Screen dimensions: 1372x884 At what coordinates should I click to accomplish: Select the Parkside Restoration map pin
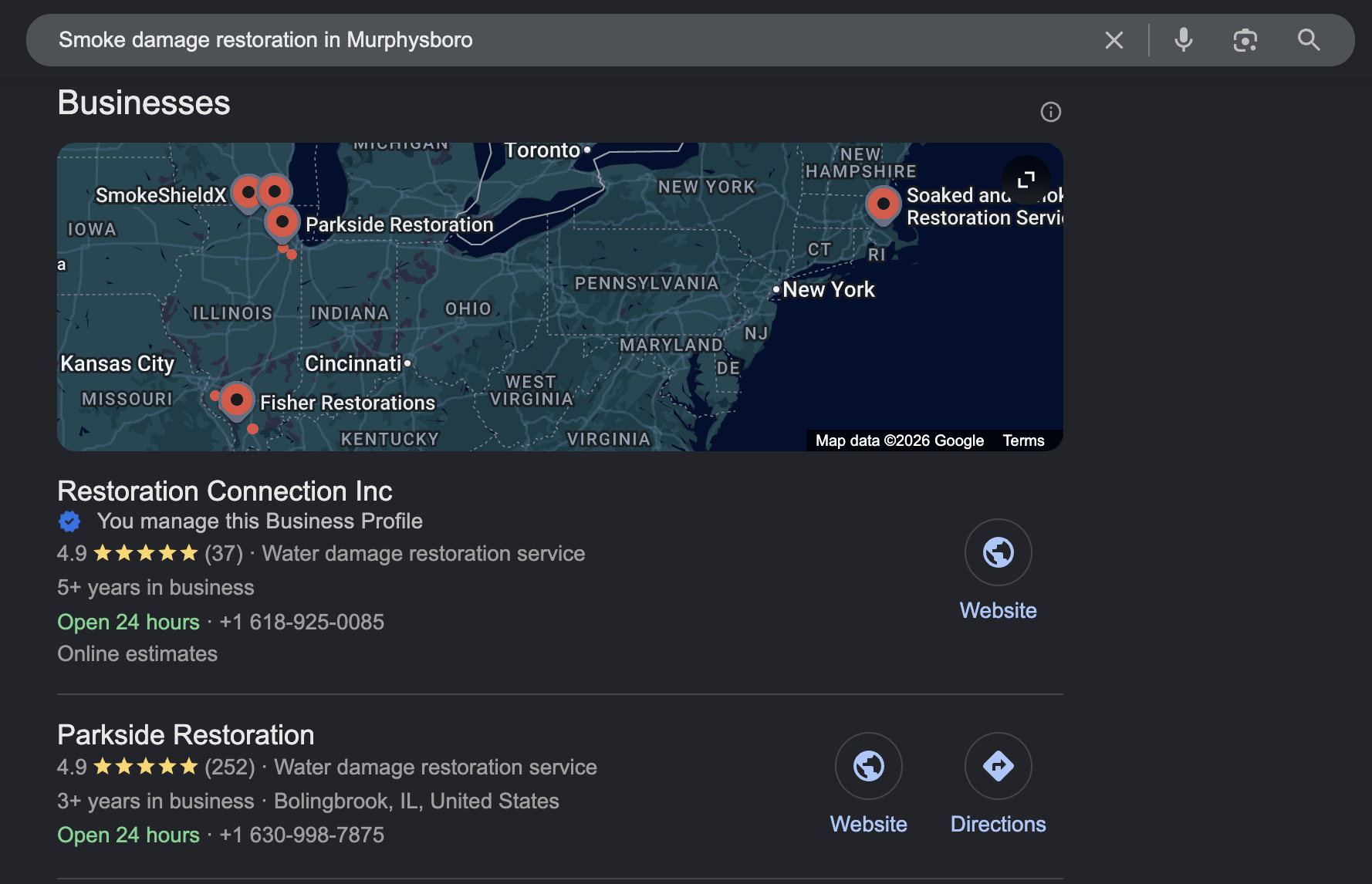(x=282, y=224)
